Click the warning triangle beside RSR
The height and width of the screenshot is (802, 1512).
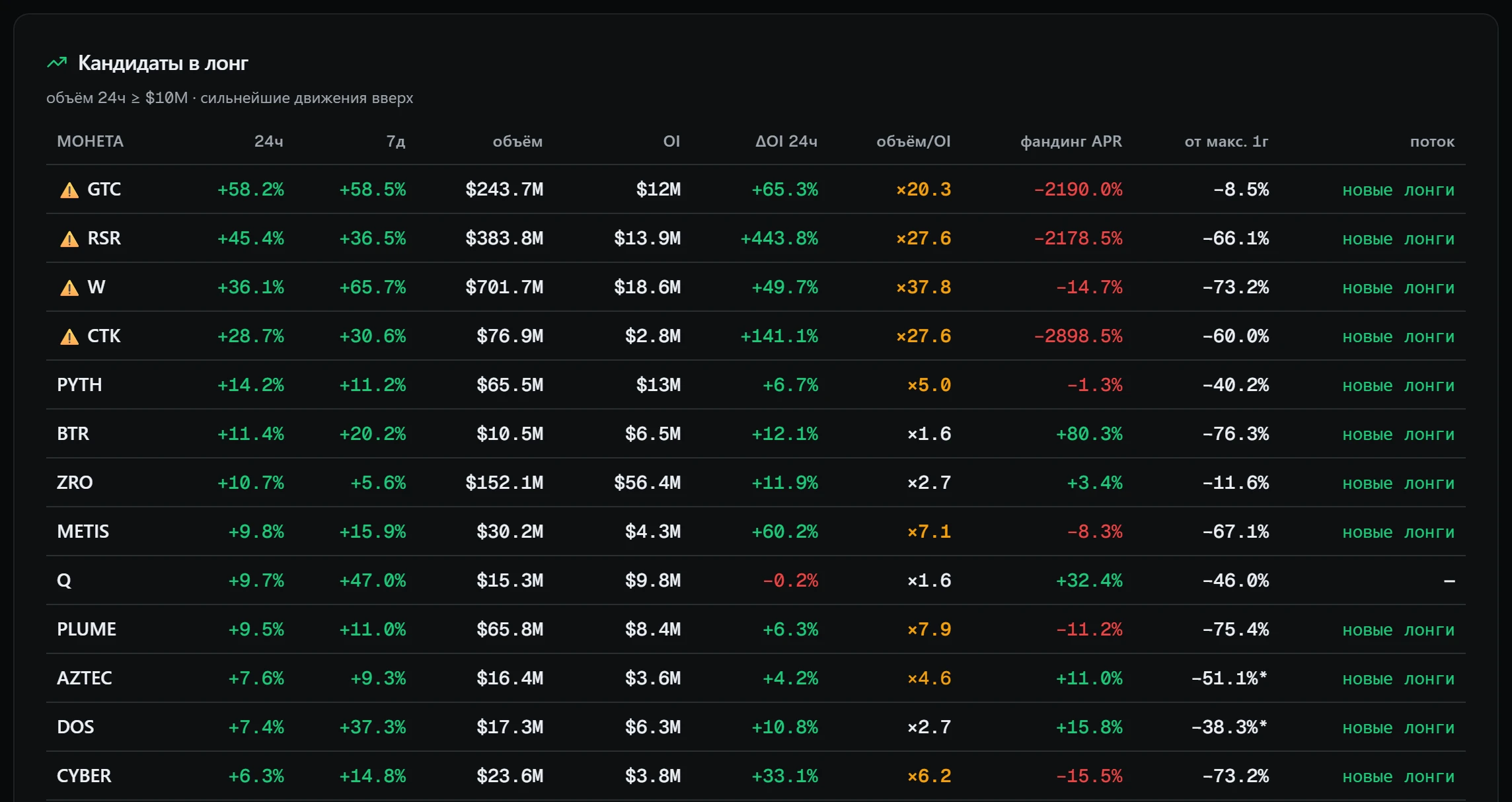[69, 240]
